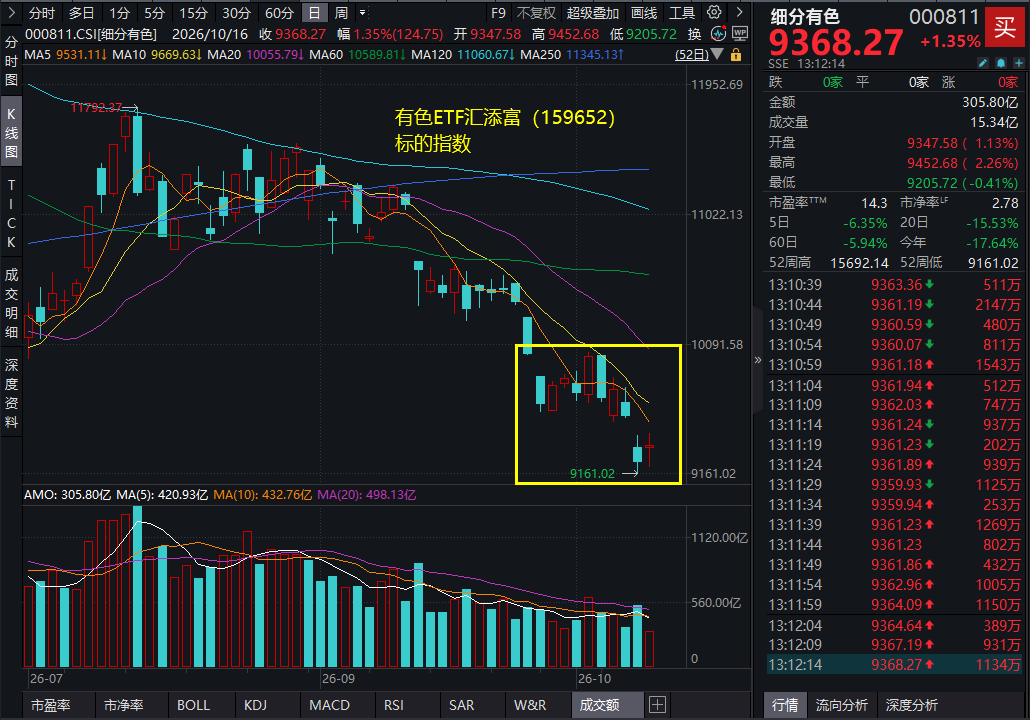Expand the toolbar overflow arrow after settings
The image size is (1030, 720).
point(739,12)
